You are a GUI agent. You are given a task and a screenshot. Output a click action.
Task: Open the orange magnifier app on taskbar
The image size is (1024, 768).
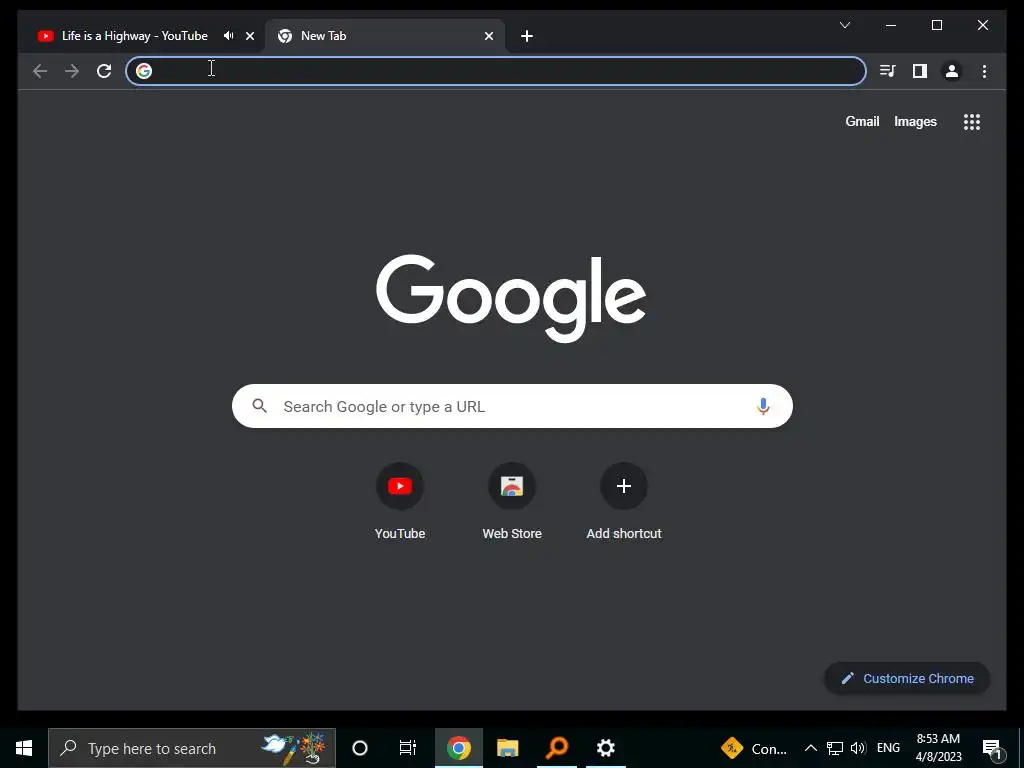tap(557, 748)
